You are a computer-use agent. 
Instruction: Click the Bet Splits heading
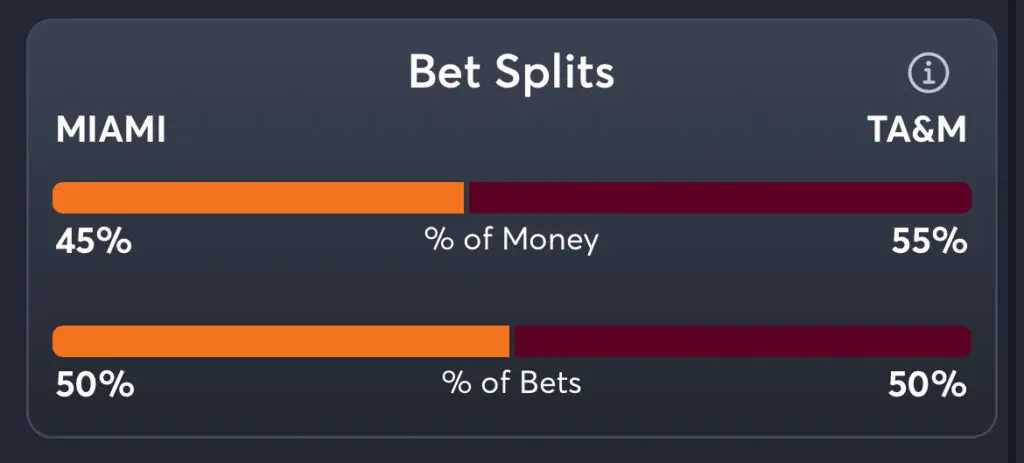[x=511, y=72]
